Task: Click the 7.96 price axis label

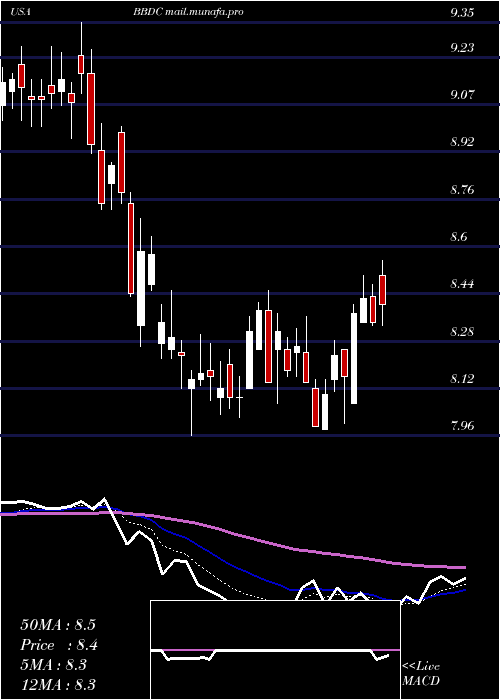Action: tap(462, 425)
